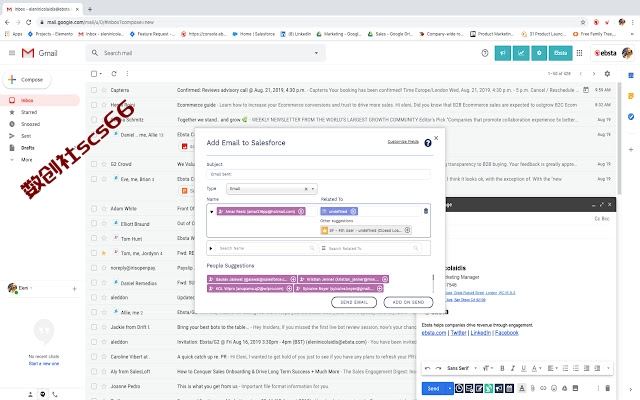This screenshot has width=640, height=400.
Task: Click the Subject input field in dialog
Action: click(x=318, y=174)
